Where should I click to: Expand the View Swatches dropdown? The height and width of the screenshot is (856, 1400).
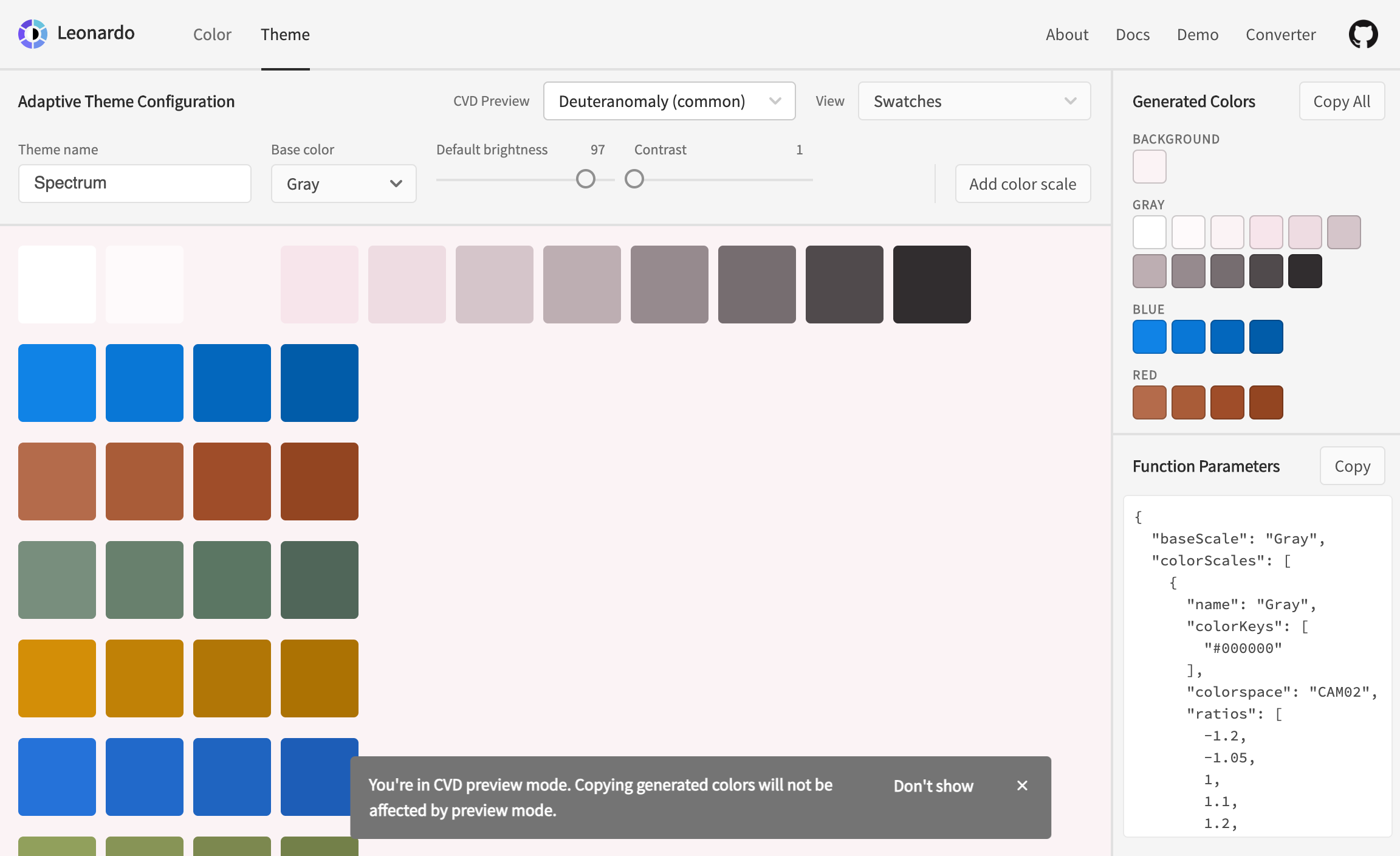click(x=974, y=101)
